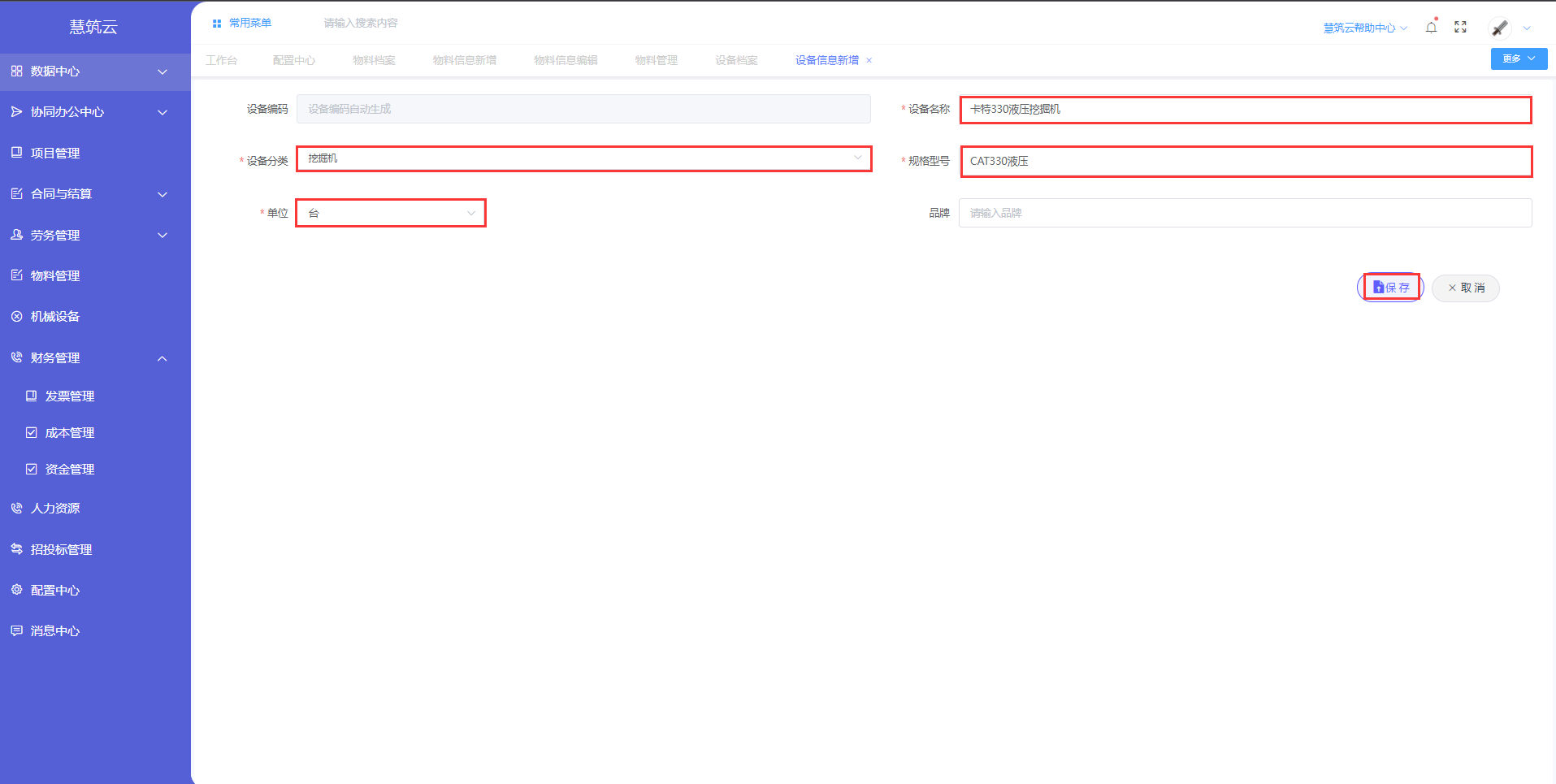1556x784 pixels.
Task: Click the 合同与结算 edit icon
Action: pos(16,193)
